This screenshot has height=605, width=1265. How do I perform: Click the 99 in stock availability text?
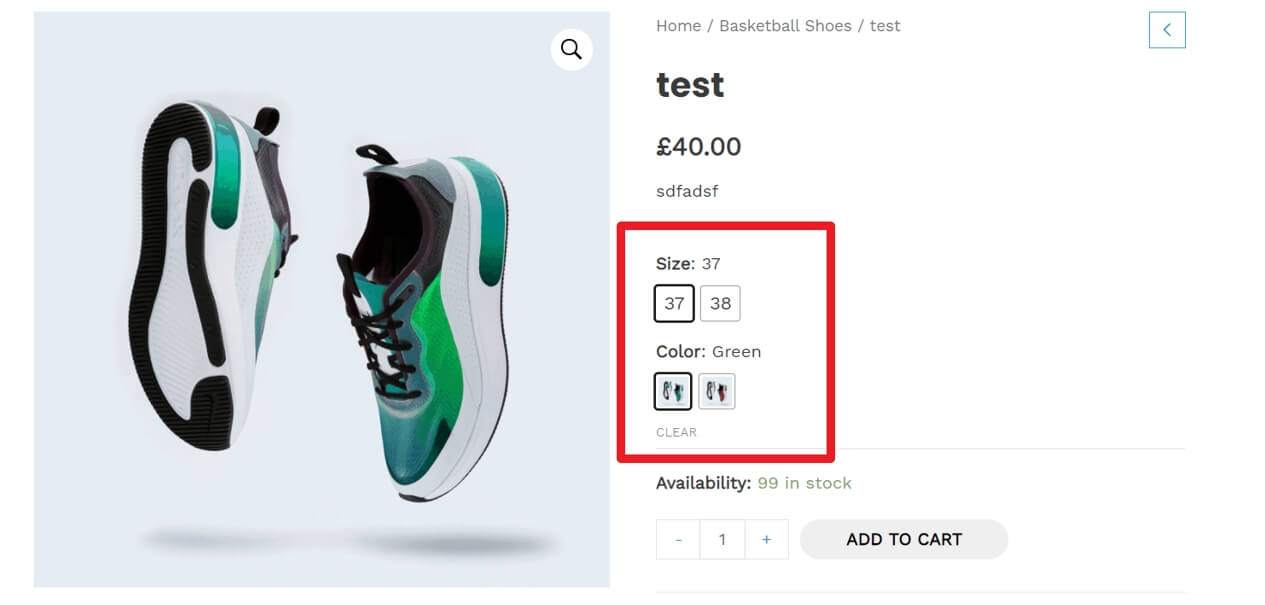[804, 483]
